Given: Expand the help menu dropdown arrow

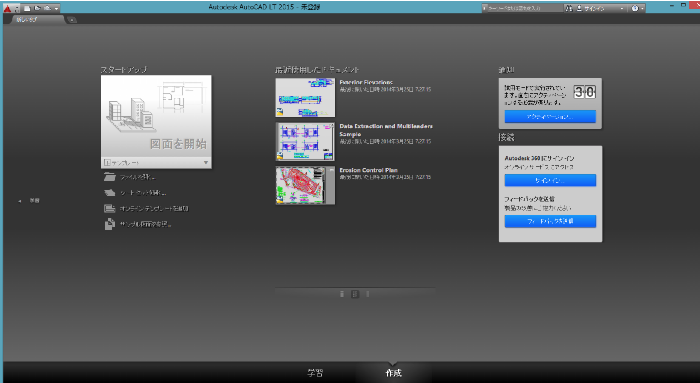Looking at the screenshot, I should tap(642, 8).
